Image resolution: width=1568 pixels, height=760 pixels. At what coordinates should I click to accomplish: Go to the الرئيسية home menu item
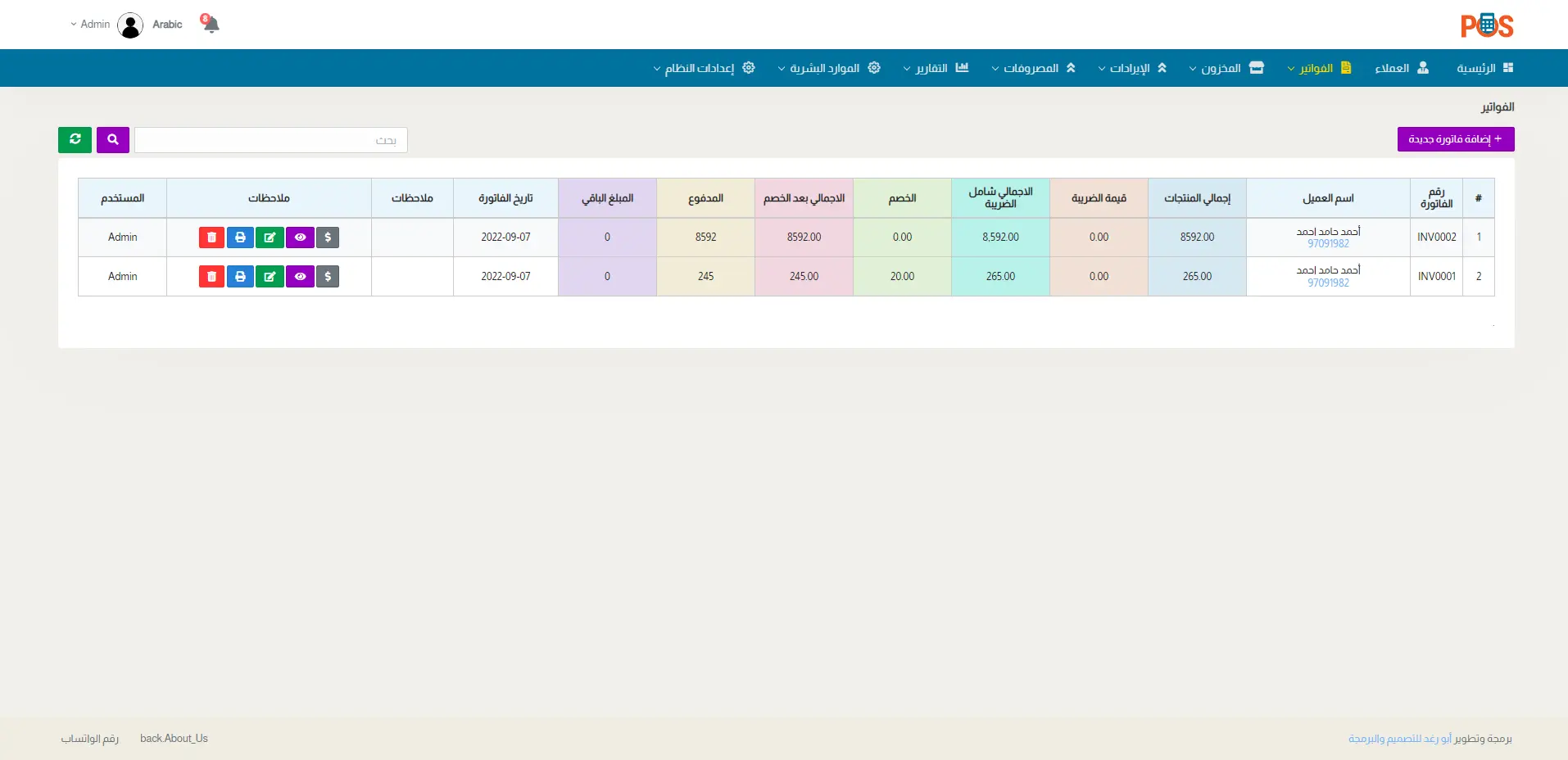1484,68
